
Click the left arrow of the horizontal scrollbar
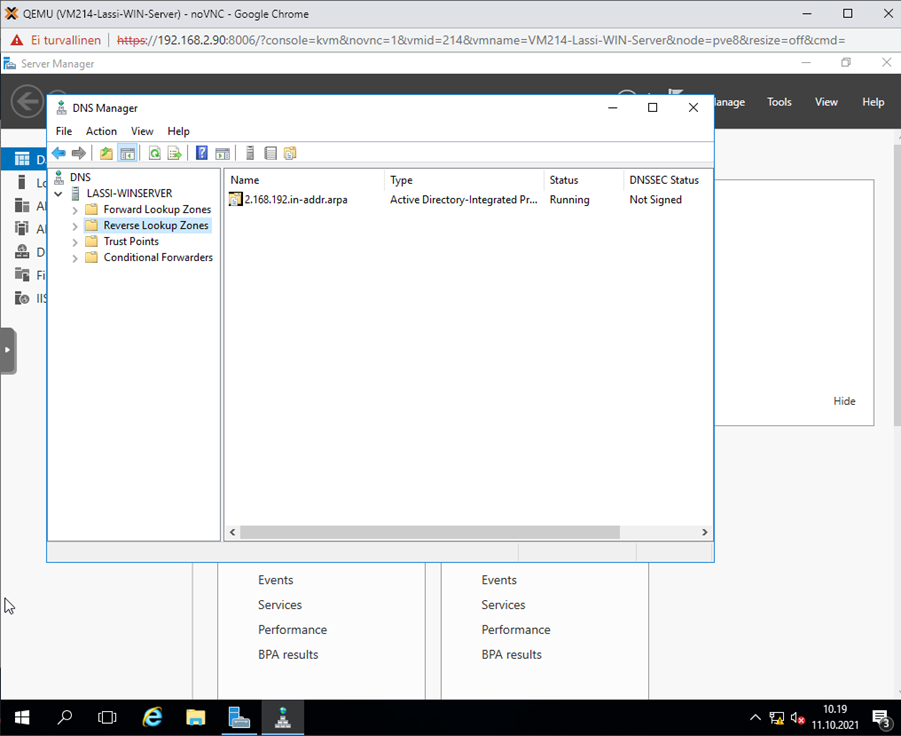(232, 532)
